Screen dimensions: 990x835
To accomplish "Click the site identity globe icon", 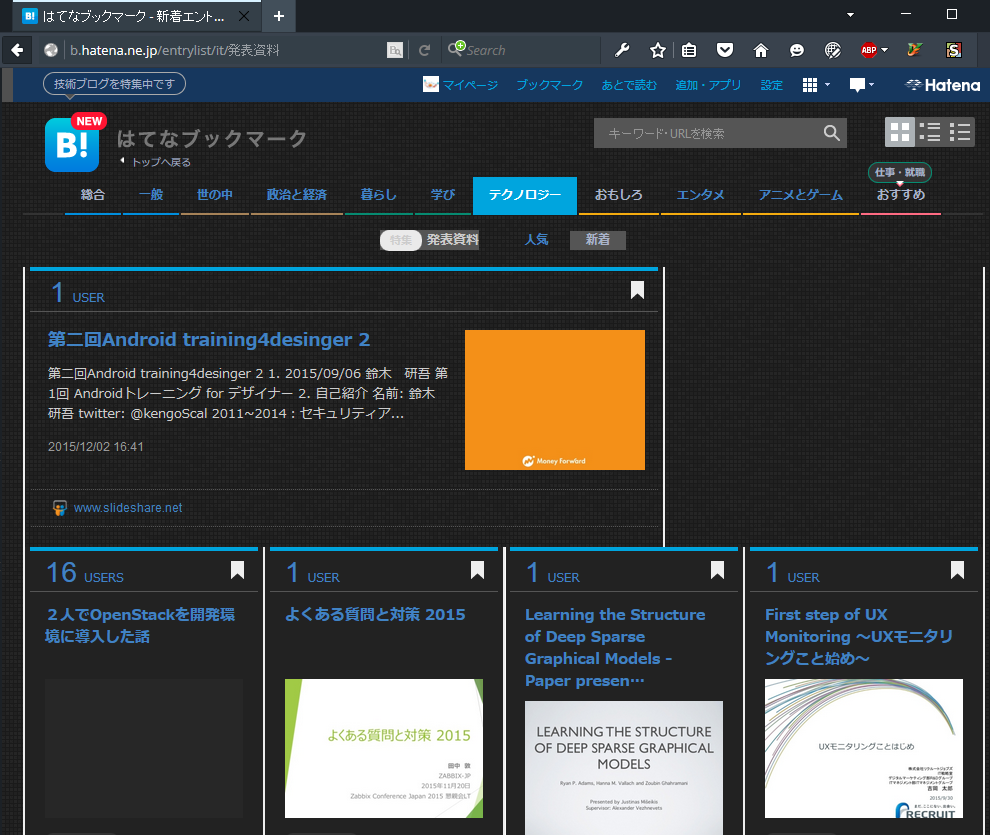I will click(51, 50).
